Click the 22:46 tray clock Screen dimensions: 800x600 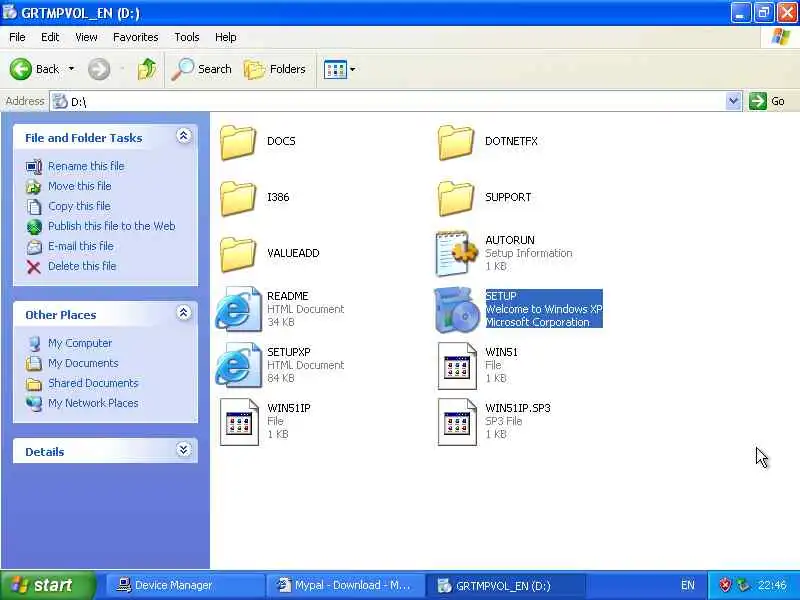point(771,585)
